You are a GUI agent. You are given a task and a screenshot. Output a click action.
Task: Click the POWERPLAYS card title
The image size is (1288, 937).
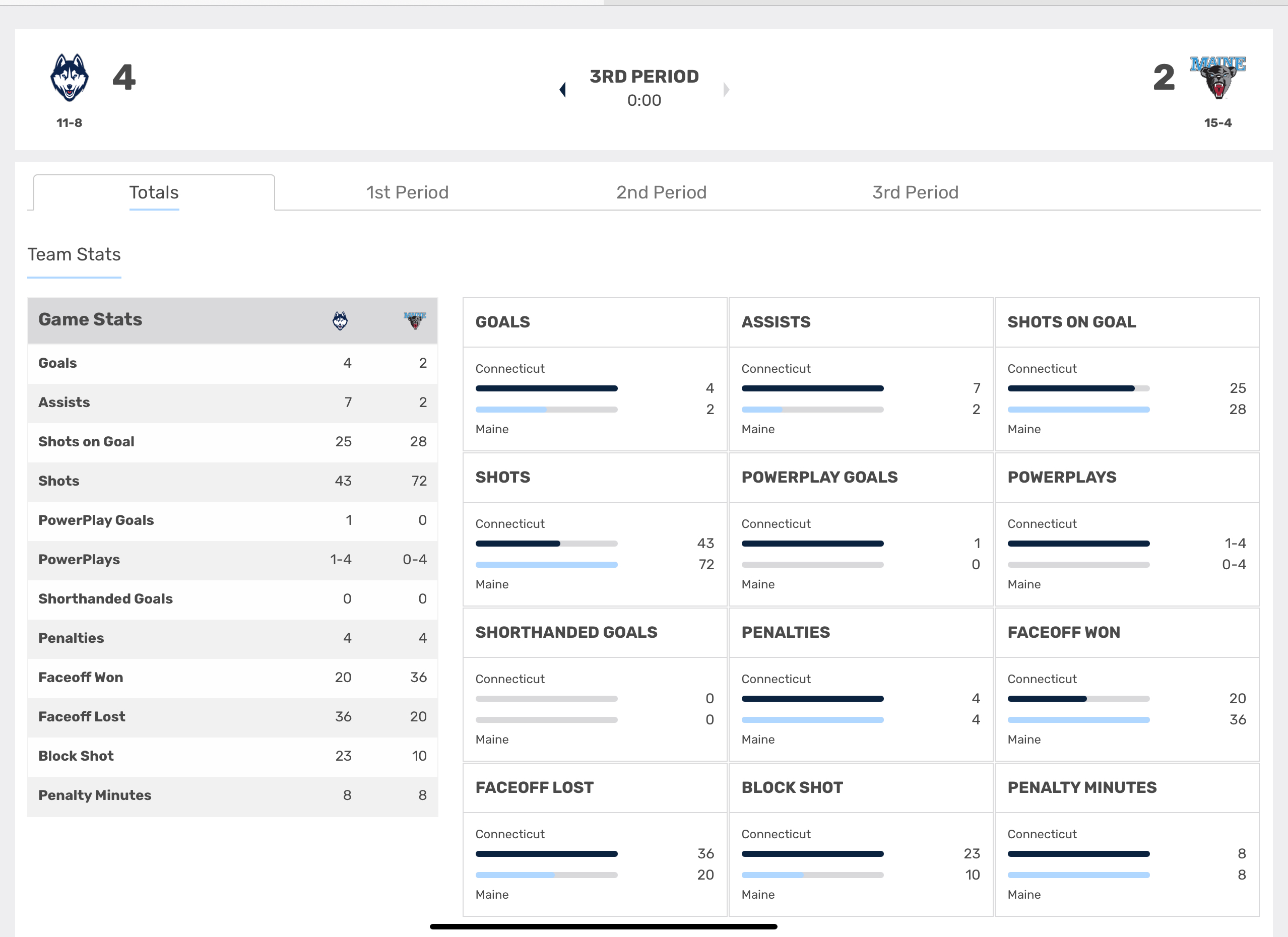click(x=1062, y=477)
